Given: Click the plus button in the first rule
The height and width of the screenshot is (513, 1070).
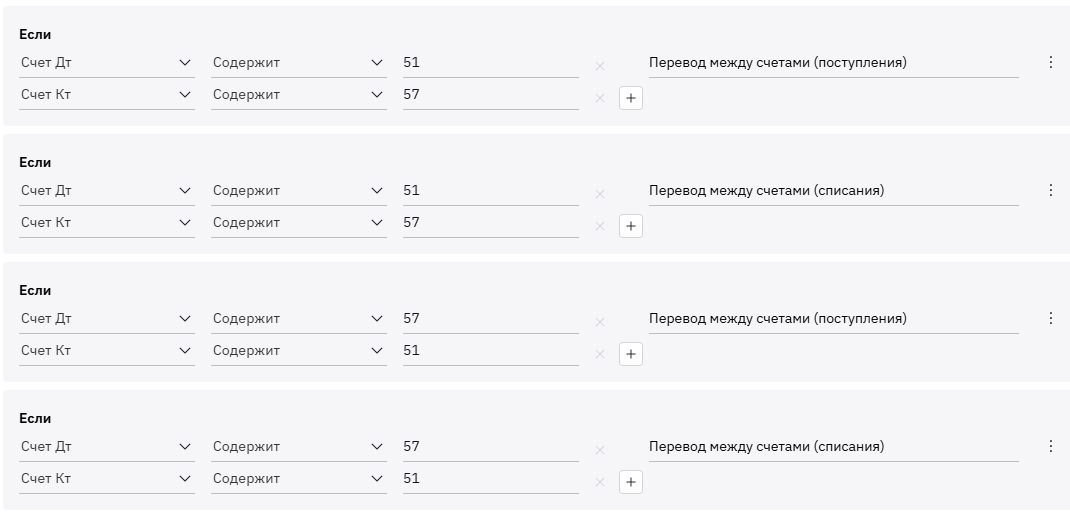Looking at the screenshot, I should pos(630,98).
